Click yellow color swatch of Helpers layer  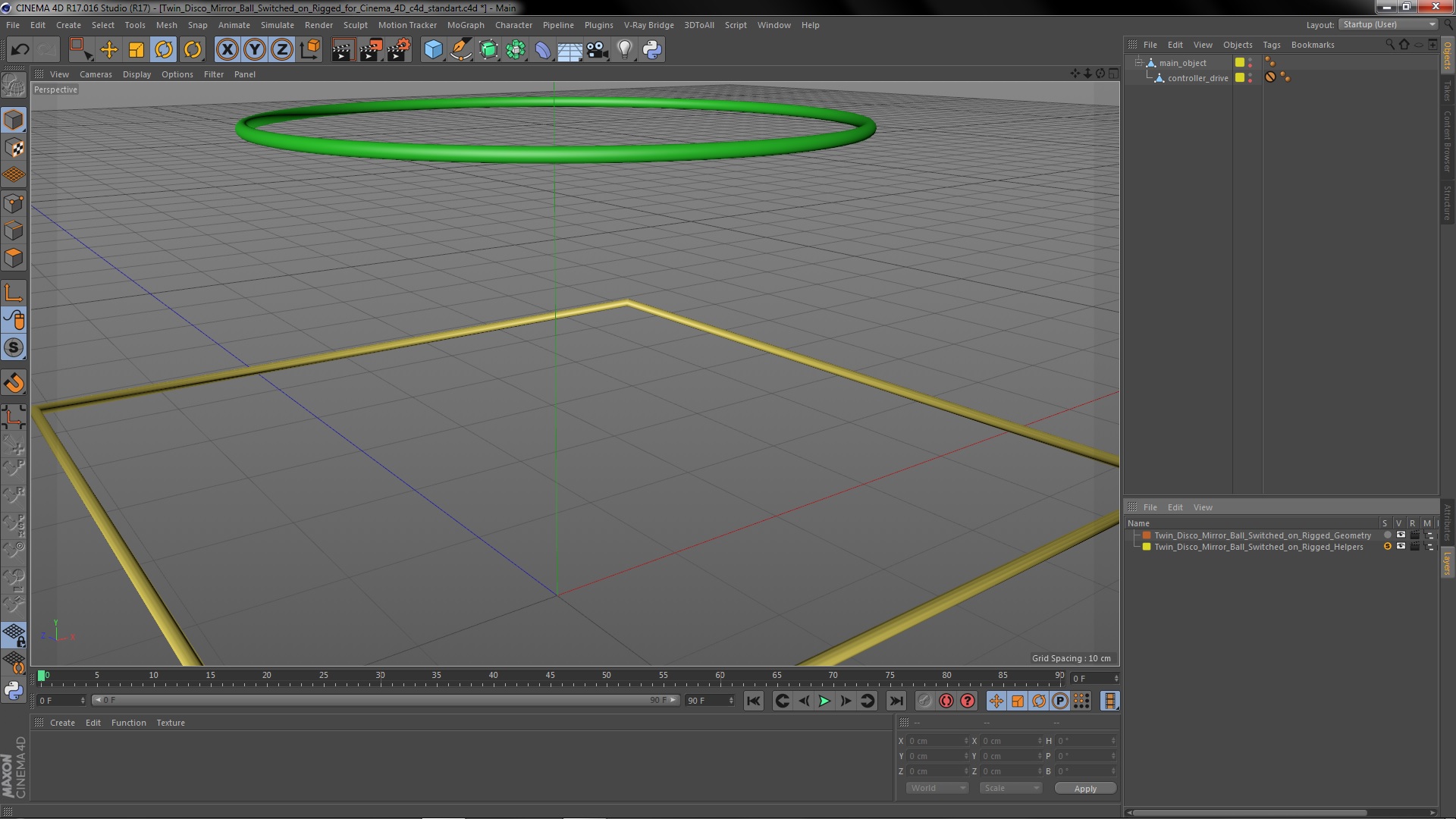click(1147, 547)
